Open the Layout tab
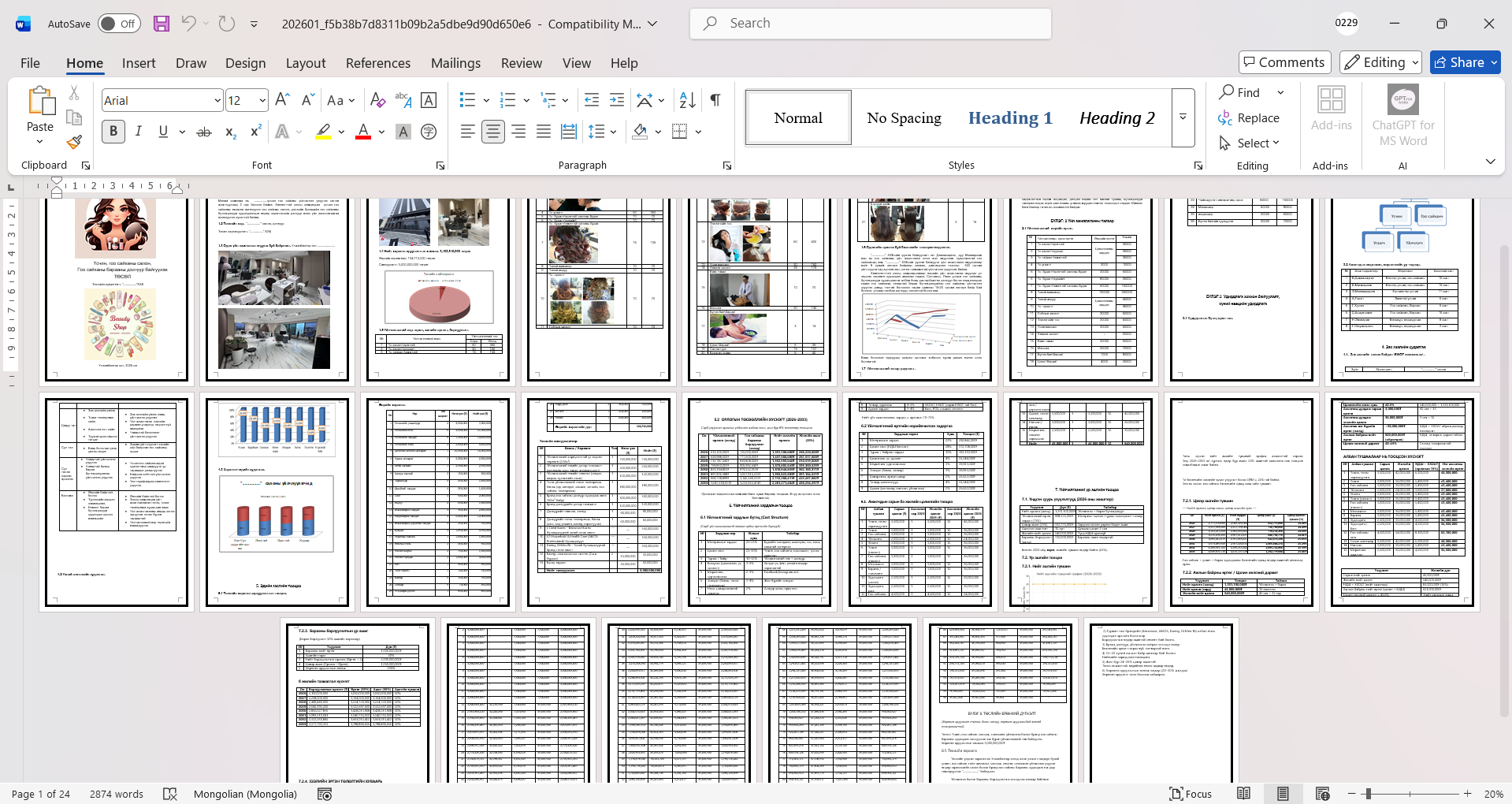Viewport: 1512px width, 804px height. (305, 63)
